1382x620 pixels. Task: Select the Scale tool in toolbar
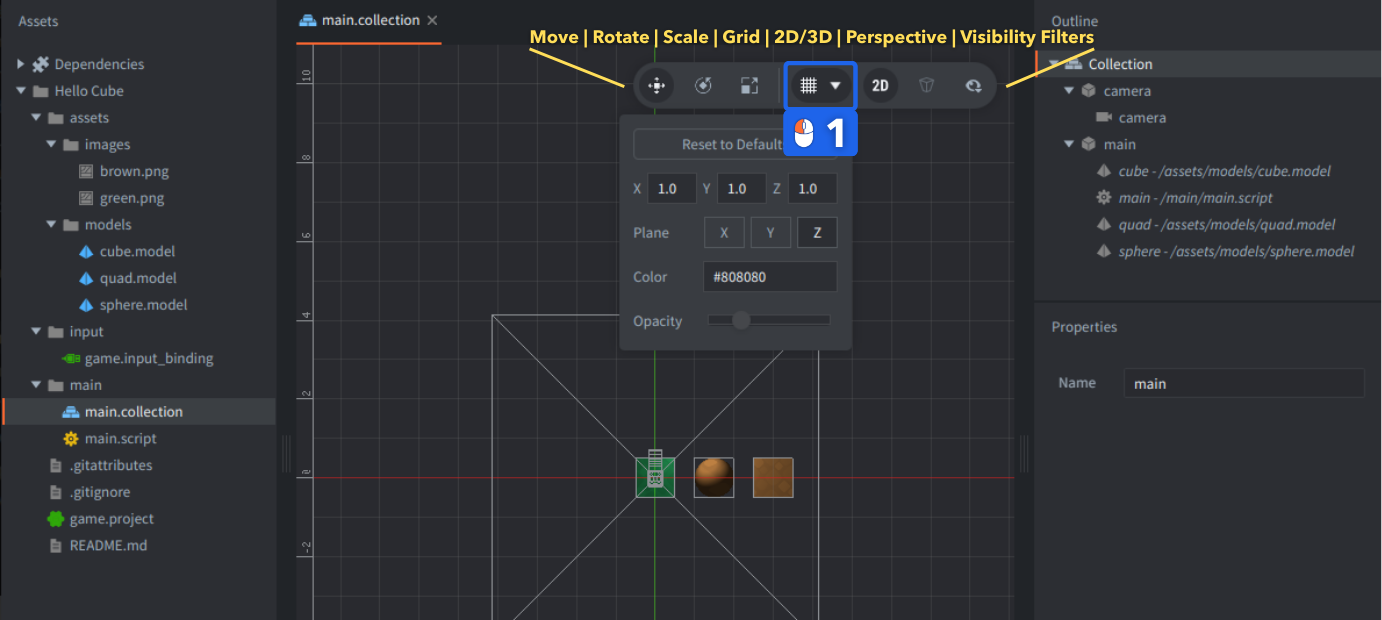[749, 86]
